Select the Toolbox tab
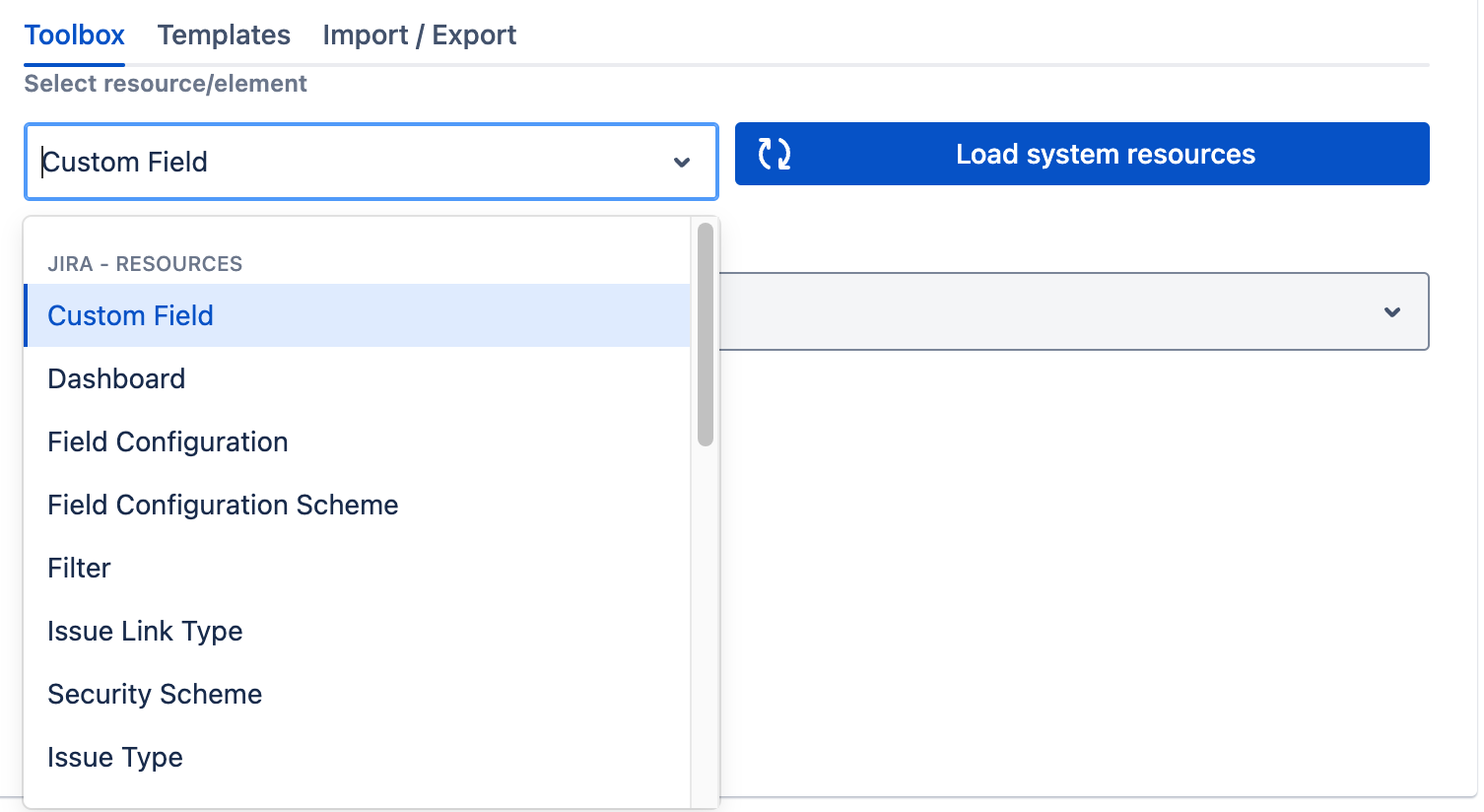The height and width of the screenshot is (812, 1484). click(75, 35)
